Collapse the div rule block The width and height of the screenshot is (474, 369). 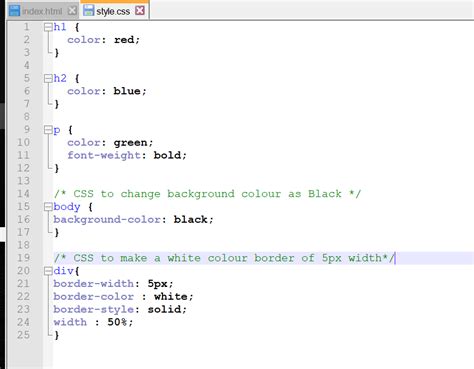coord(48,271)
